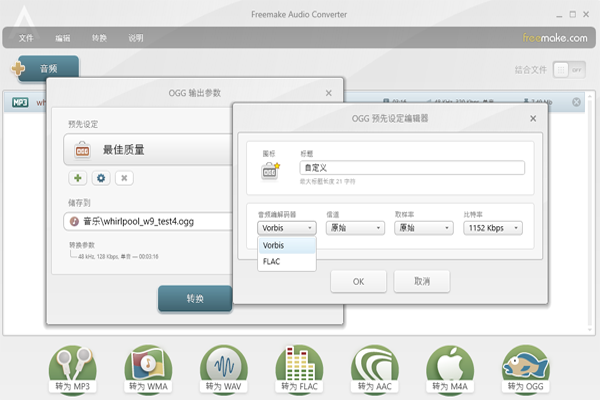Click the MP3 badge on file row

[20, 102]
